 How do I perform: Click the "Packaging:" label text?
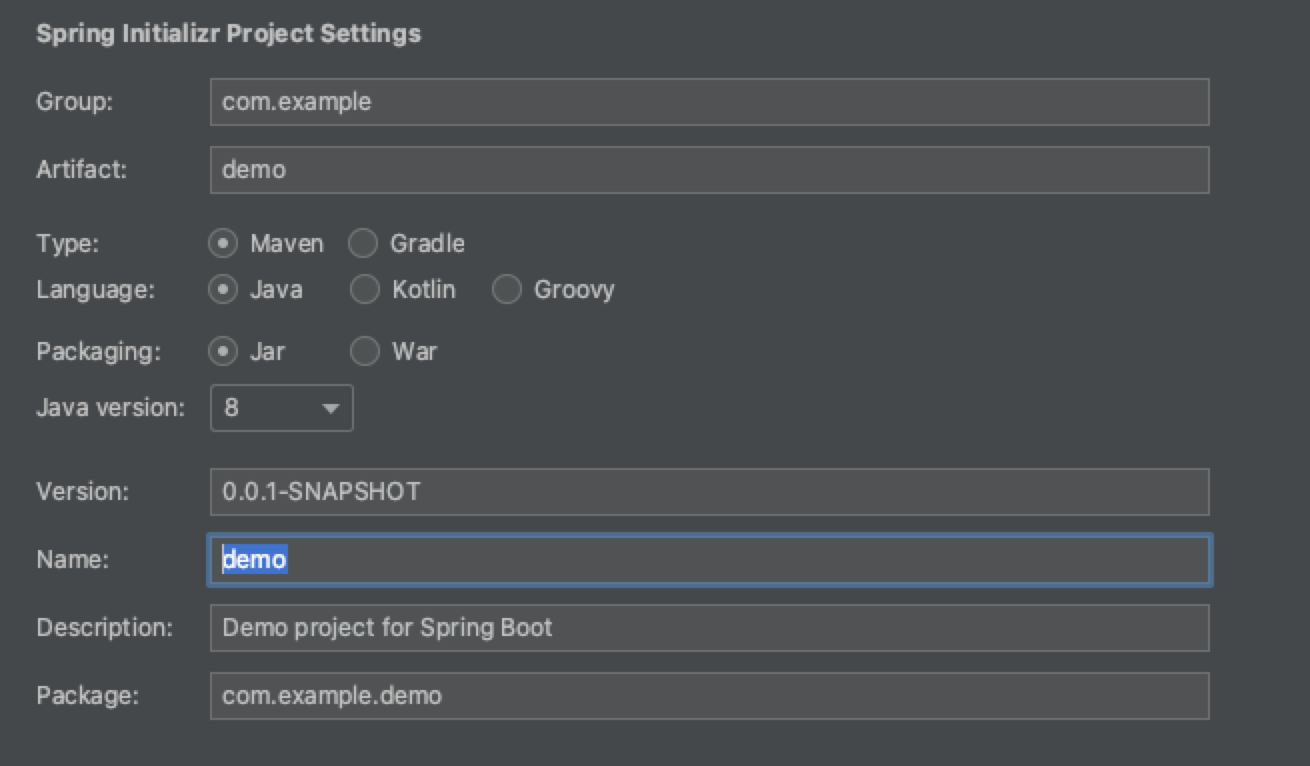(97, 352)
